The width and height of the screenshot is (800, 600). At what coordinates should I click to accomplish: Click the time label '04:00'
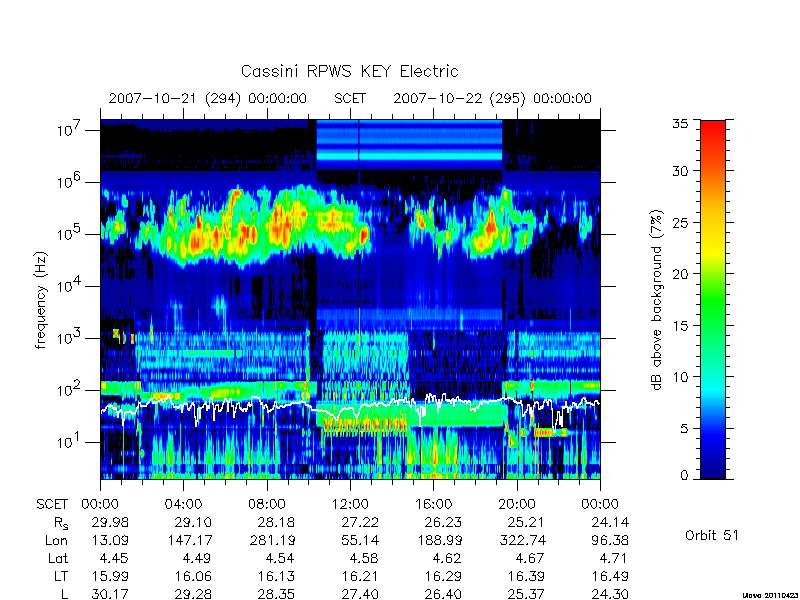tap(183, 505)
